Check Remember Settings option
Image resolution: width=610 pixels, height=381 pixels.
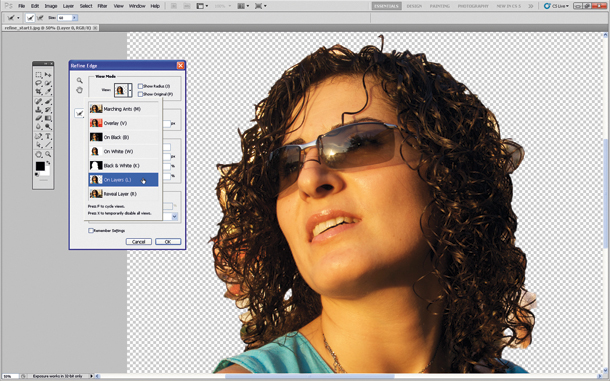91,231
